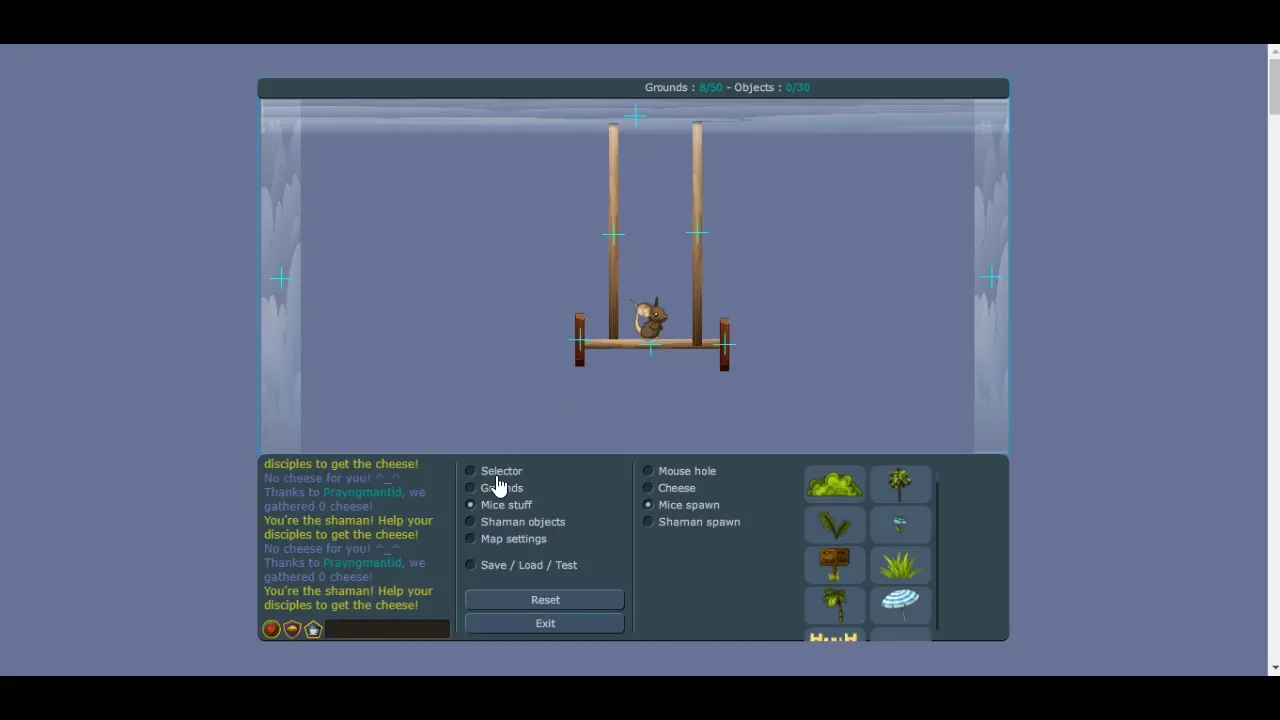Click the teacup pentagon icon by chat
This screenshot has width=1280, height=720.
(x=313, y=629)
